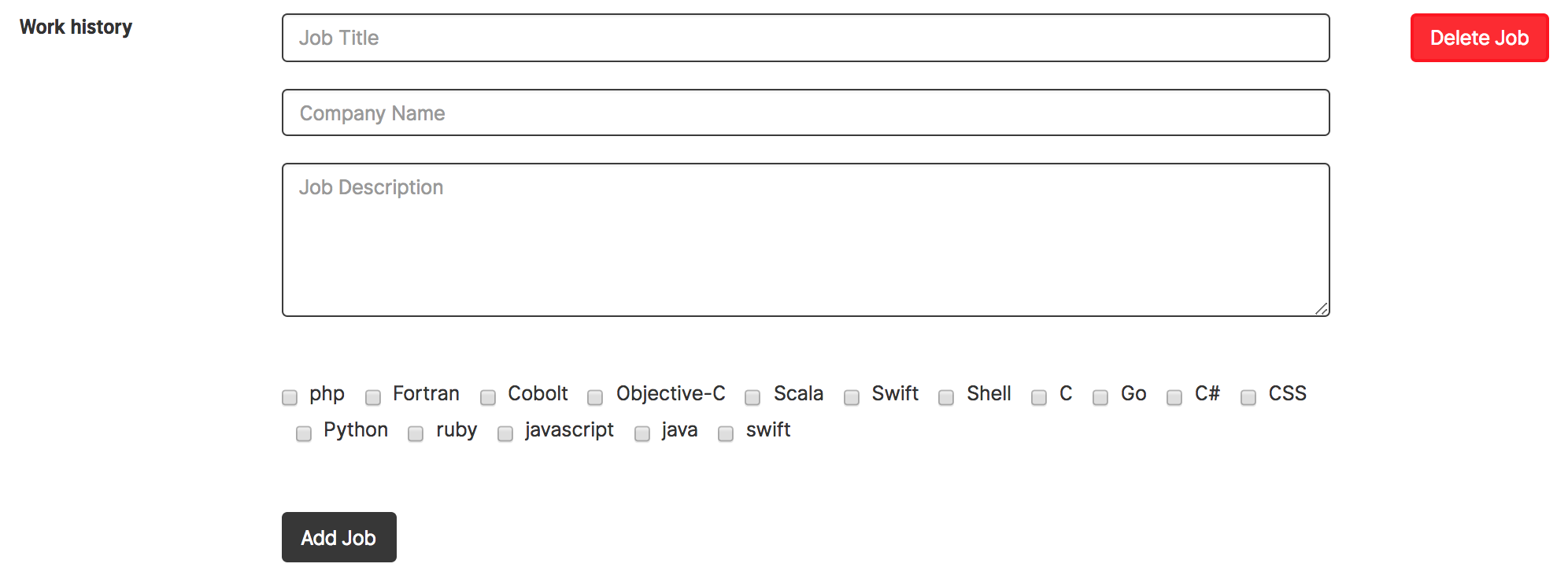Enable the Cobolt checkbox

[x=488, y=397]
